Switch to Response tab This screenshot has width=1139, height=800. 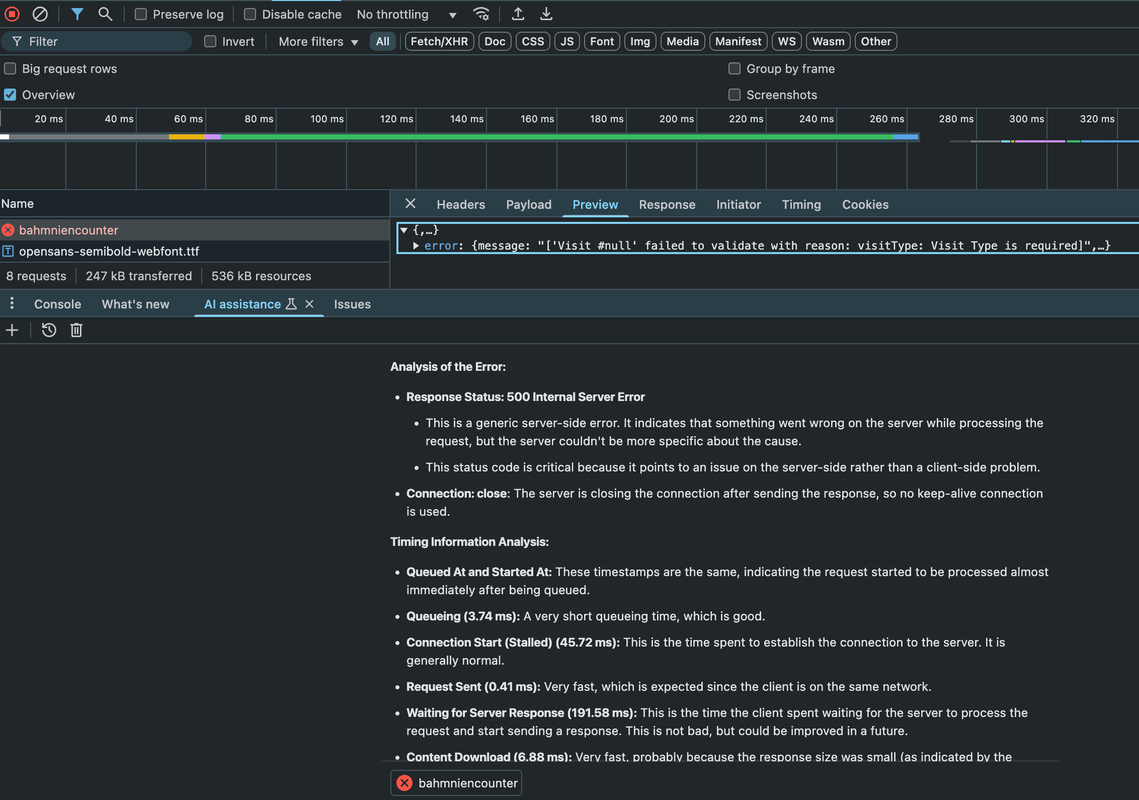pos(667,204)
